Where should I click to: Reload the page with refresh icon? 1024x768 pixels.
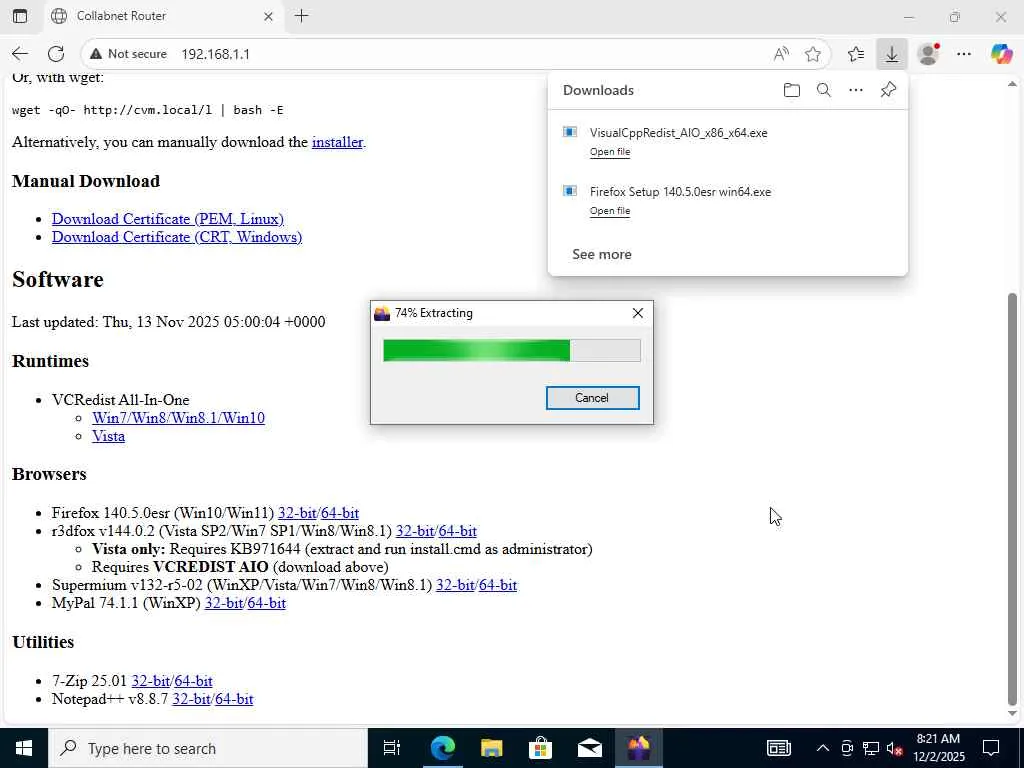56,54
